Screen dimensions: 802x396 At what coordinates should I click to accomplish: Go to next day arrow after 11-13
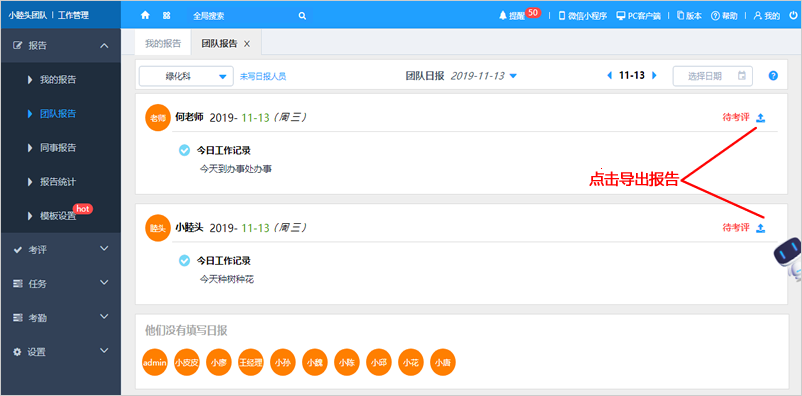coord(654,76)
